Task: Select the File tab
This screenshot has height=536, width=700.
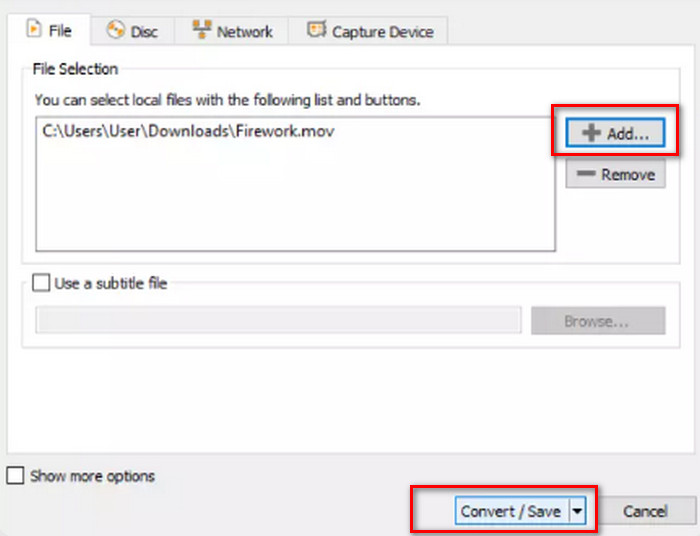Action: coord(49,30)
